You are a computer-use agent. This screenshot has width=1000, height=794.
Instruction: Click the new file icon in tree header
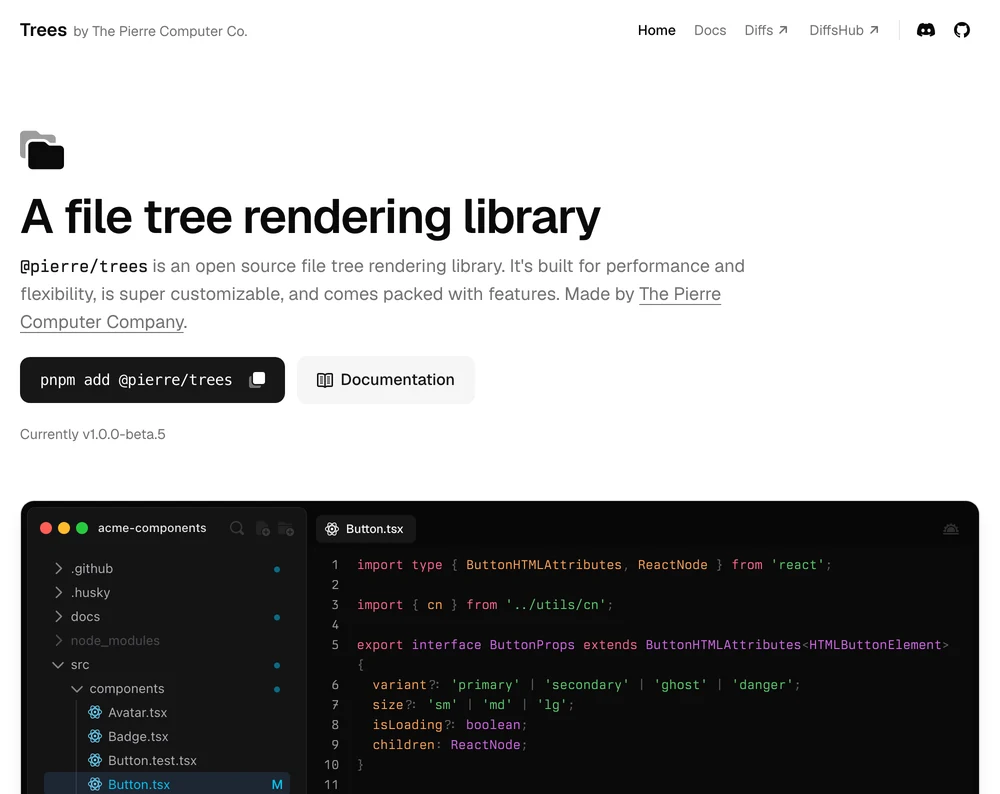[262, 528]
